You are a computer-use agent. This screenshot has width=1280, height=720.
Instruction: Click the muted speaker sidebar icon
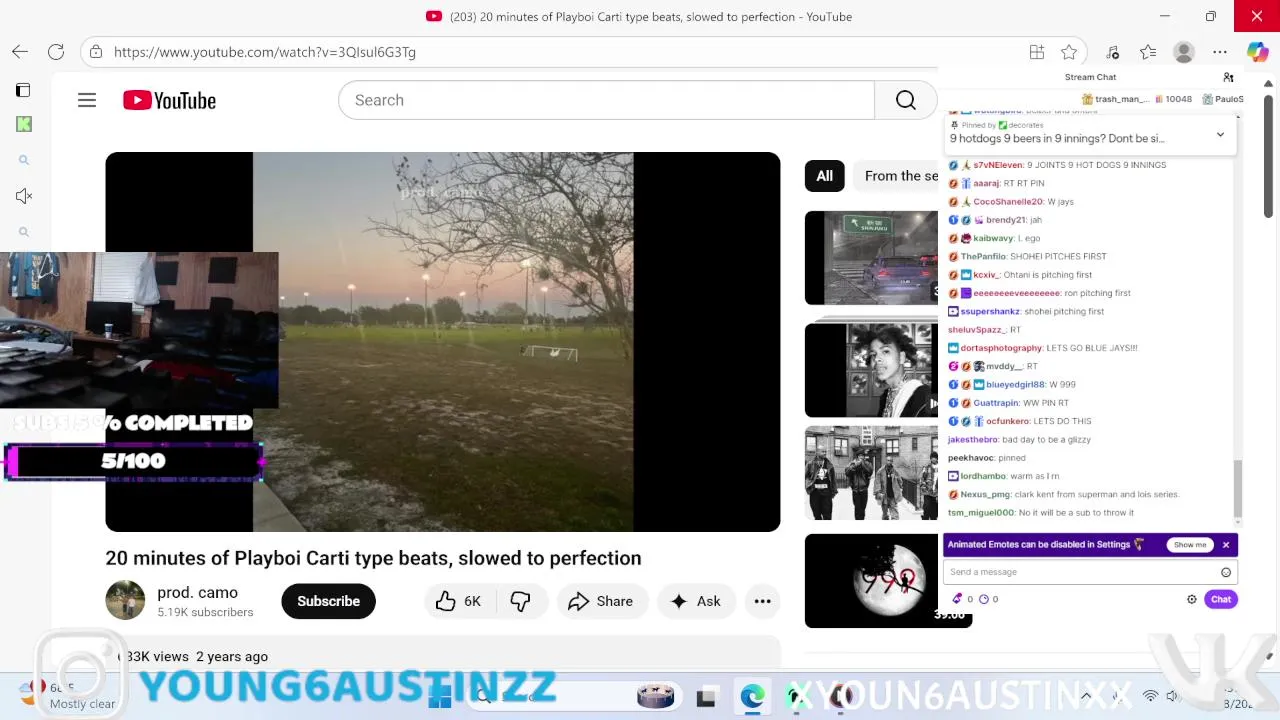click(x=24, y=196)
